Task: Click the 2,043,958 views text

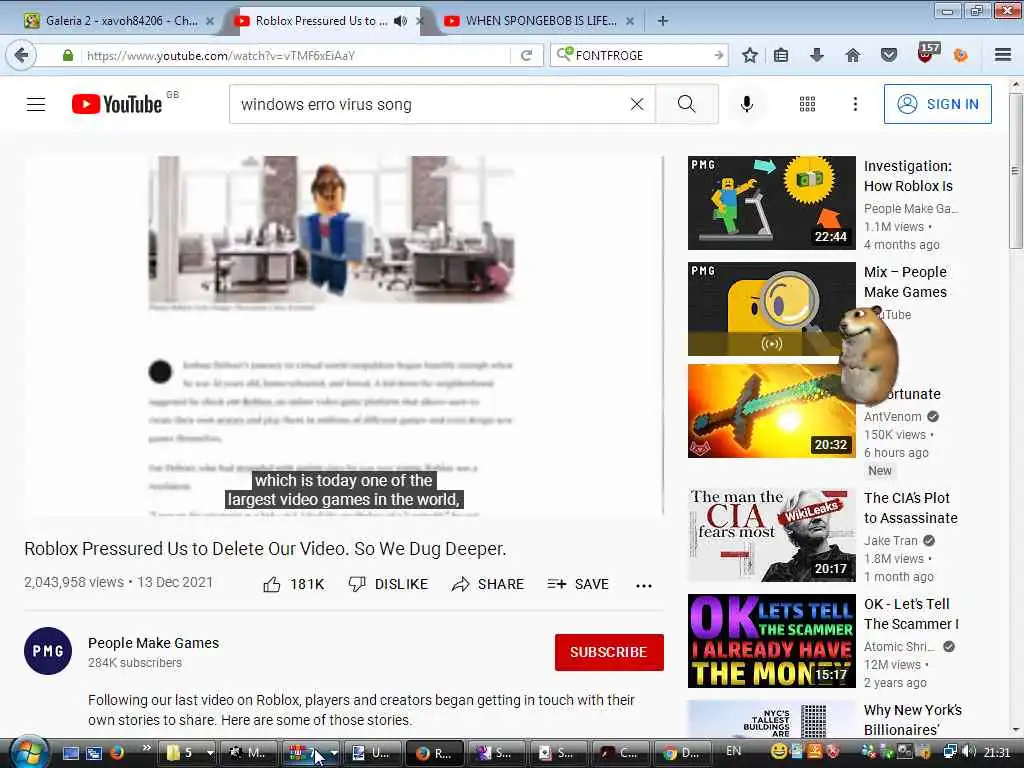Action: (x=74, y=582)
